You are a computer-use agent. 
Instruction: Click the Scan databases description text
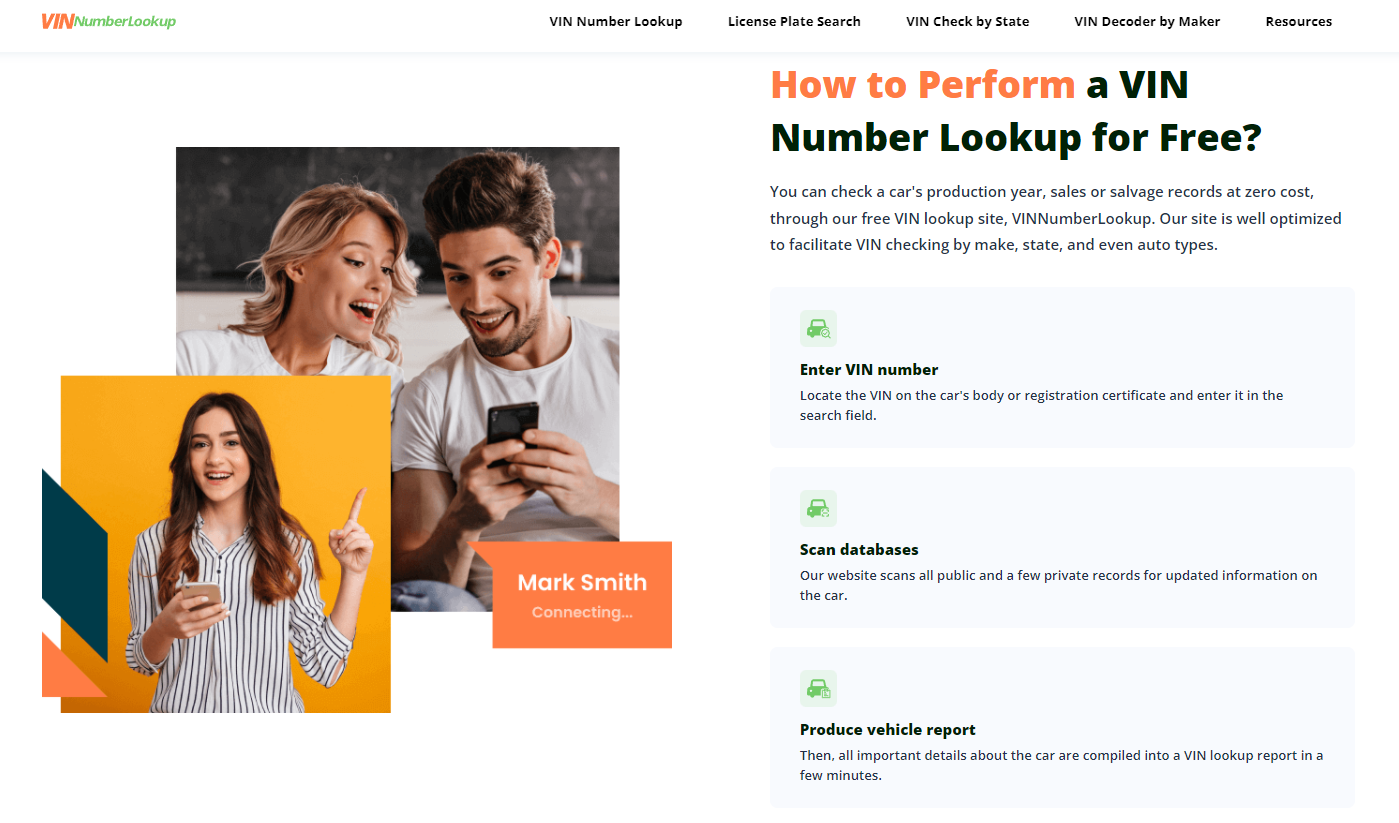(x=1059, y=585)
